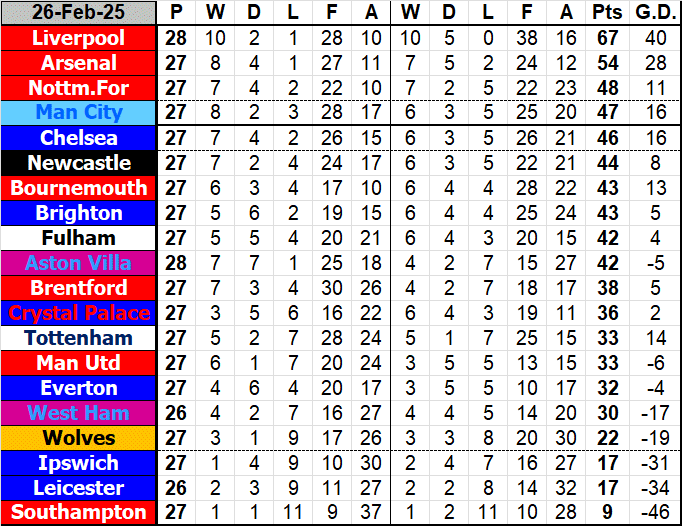
Task: Click the Liverpool team cell
Action: tap(79, 38)
